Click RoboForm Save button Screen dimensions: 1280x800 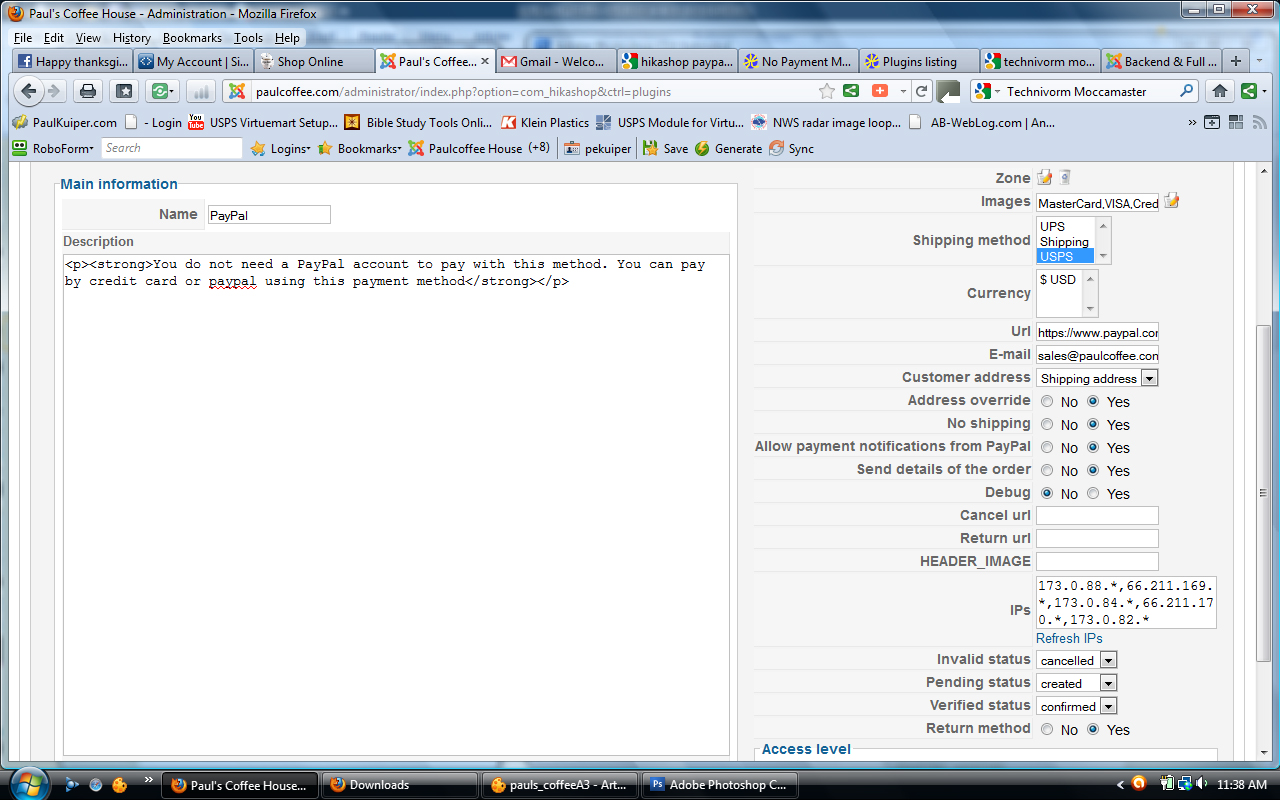click(x=666, y=148)
